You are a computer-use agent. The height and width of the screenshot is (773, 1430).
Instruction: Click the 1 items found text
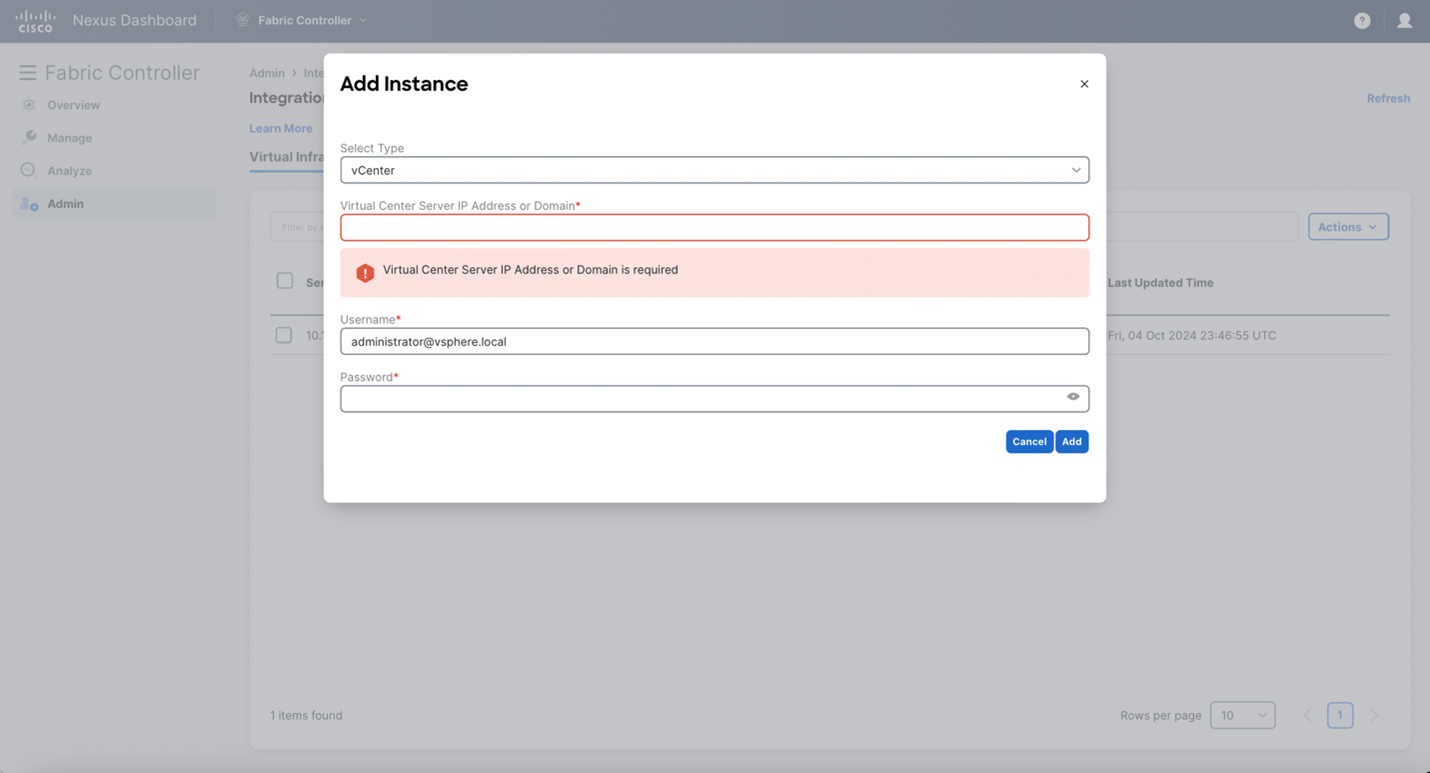(306, 715)
